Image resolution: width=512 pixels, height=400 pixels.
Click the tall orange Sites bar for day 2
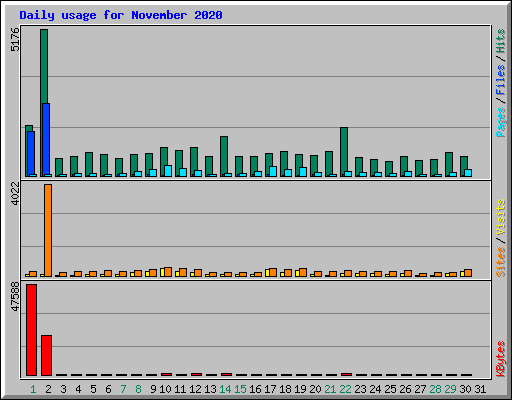(48, 230)
